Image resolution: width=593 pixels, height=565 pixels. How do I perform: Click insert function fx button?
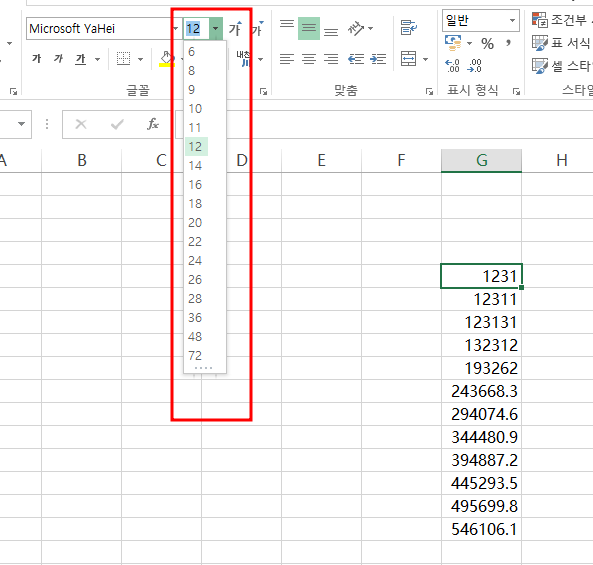(153, 124)
